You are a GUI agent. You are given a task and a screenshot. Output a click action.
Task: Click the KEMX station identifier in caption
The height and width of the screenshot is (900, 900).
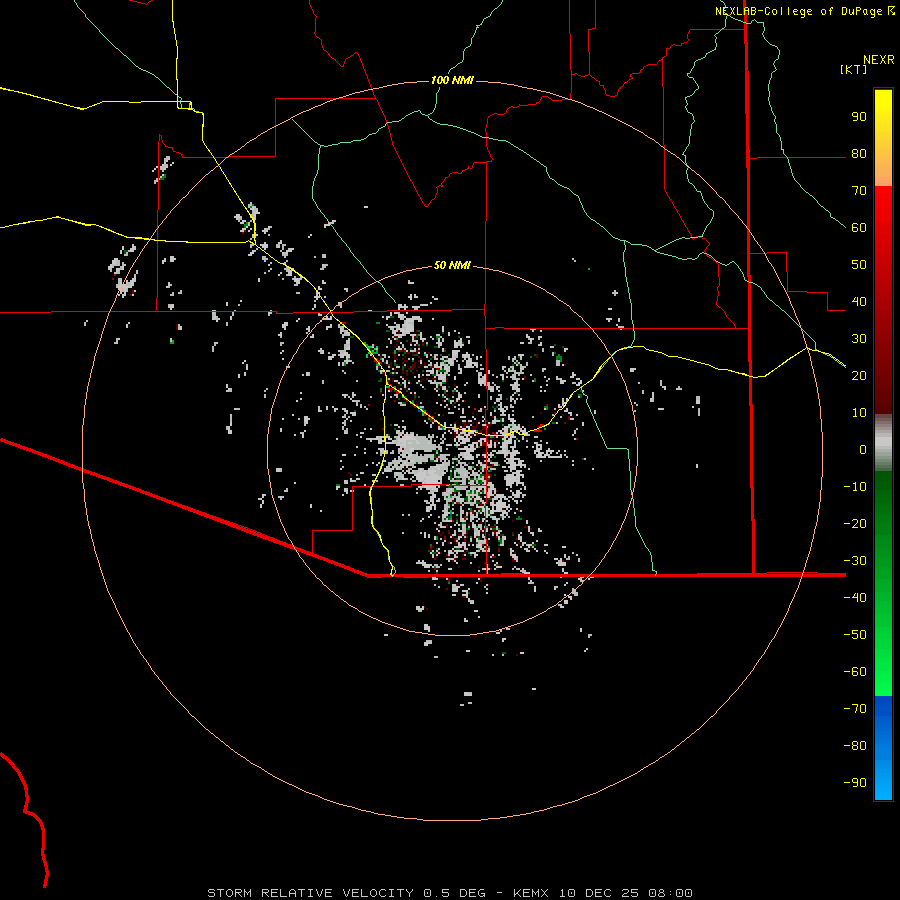click(x=530, y=893)
